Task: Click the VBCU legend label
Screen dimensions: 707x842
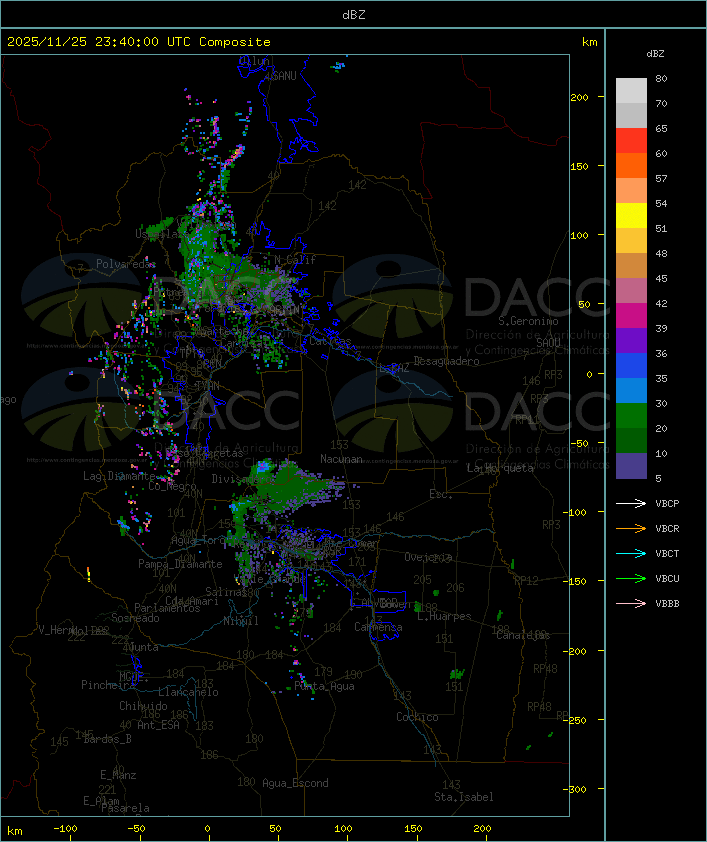Action: tap(667, 578)
